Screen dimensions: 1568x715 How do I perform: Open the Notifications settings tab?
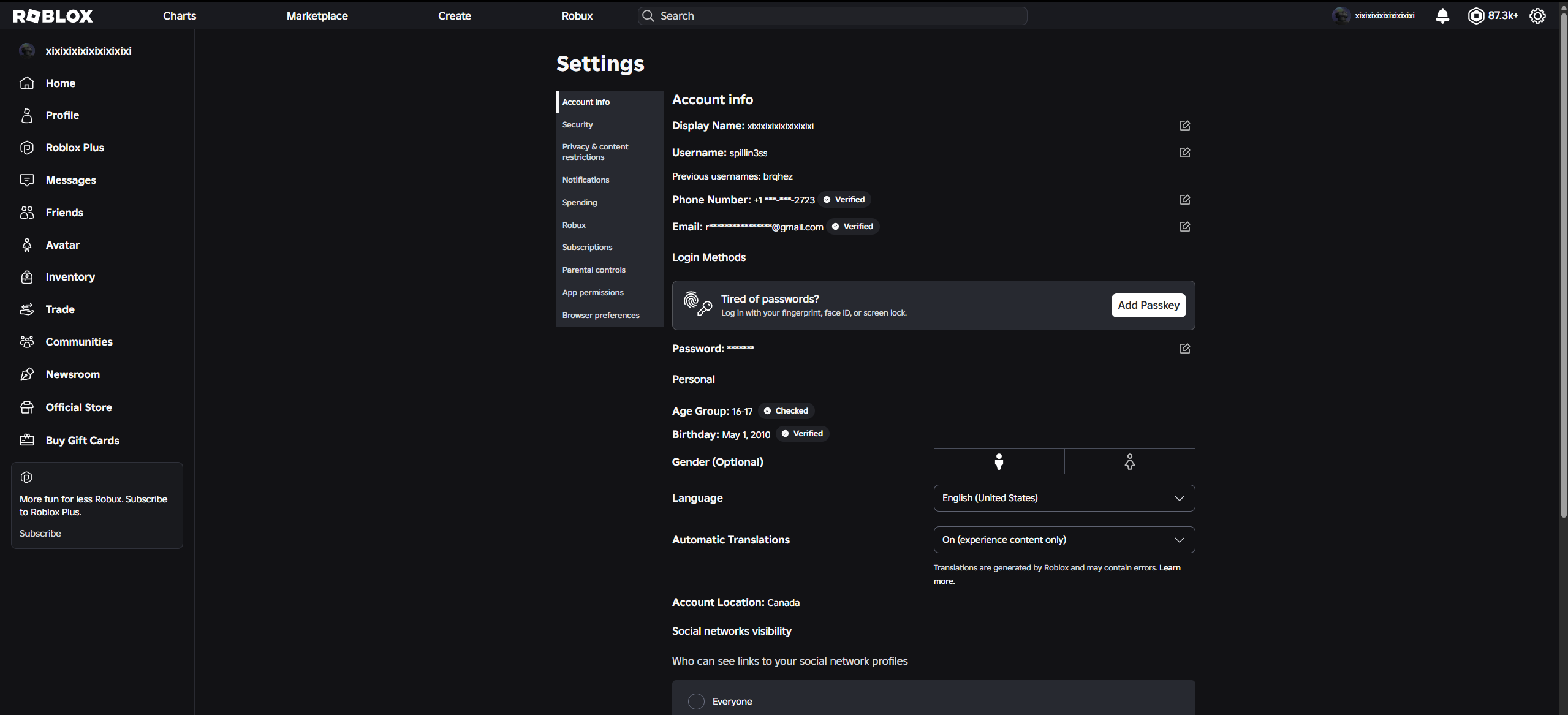pos(610,180)
